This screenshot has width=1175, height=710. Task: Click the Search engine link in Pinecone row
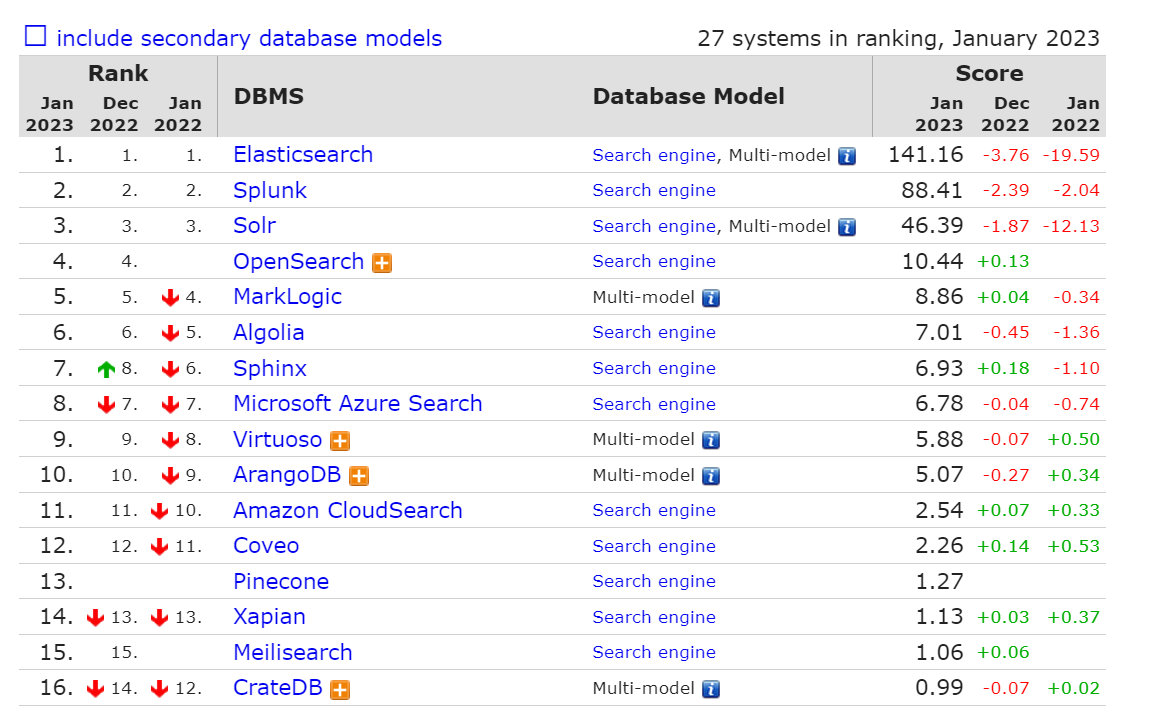click(653, 581)
